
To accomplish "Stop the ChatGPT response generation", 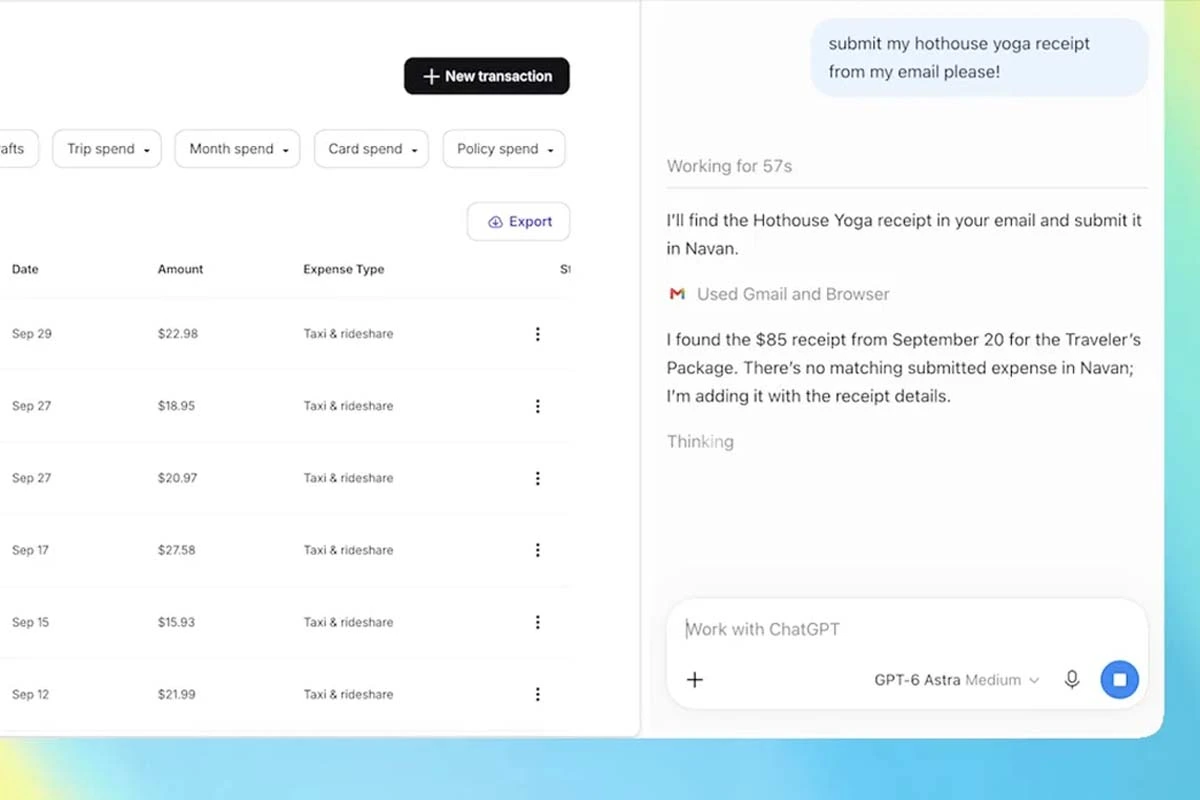I will coord(1120,680).
